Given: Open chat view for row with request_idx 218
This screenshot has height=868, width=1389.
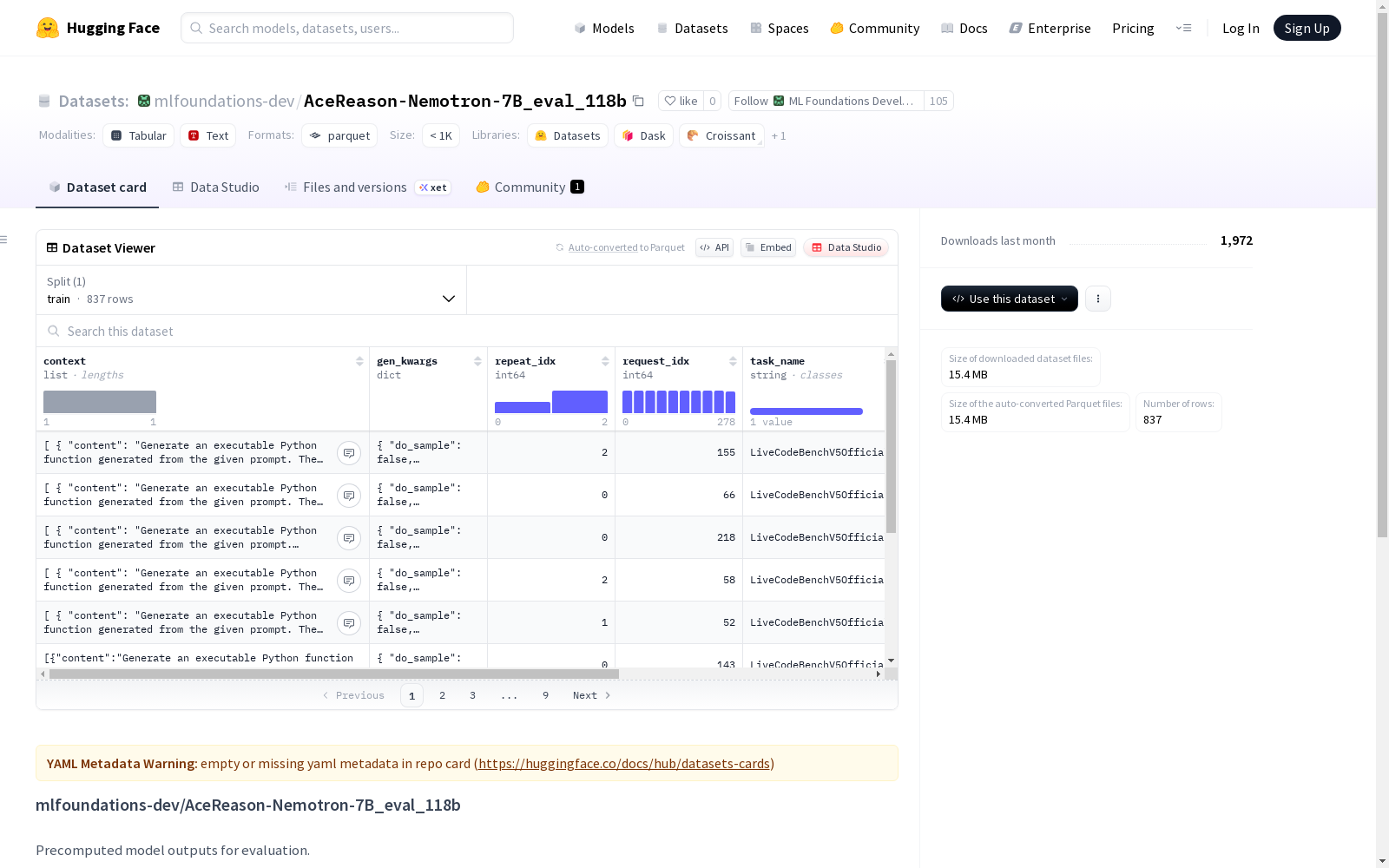Looking at the screenshot, I should [x=349, y=538].
